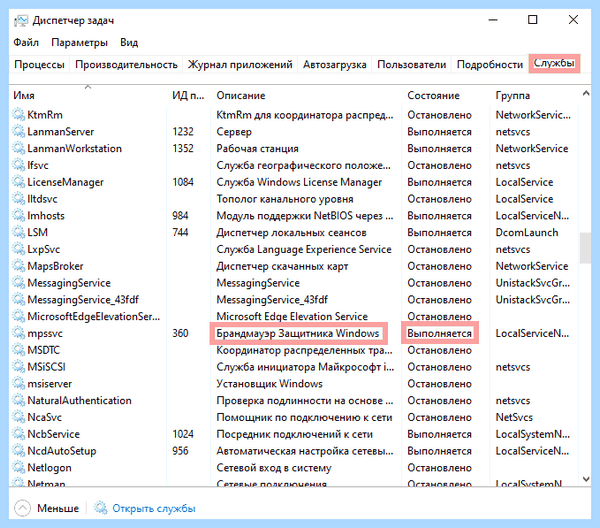Click the gear icon next to Открыть службы
Image resolution: width=600 pixels, height=528 pixels.
click(x=101, y=508)
